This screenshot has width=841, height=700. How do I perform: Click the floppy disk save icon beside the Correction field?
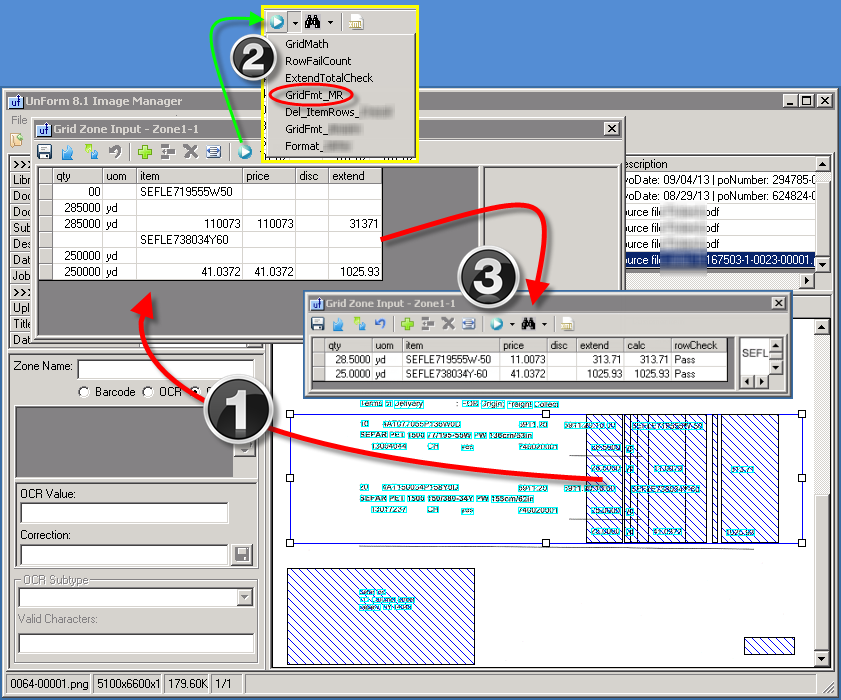[x=241, y=554]
